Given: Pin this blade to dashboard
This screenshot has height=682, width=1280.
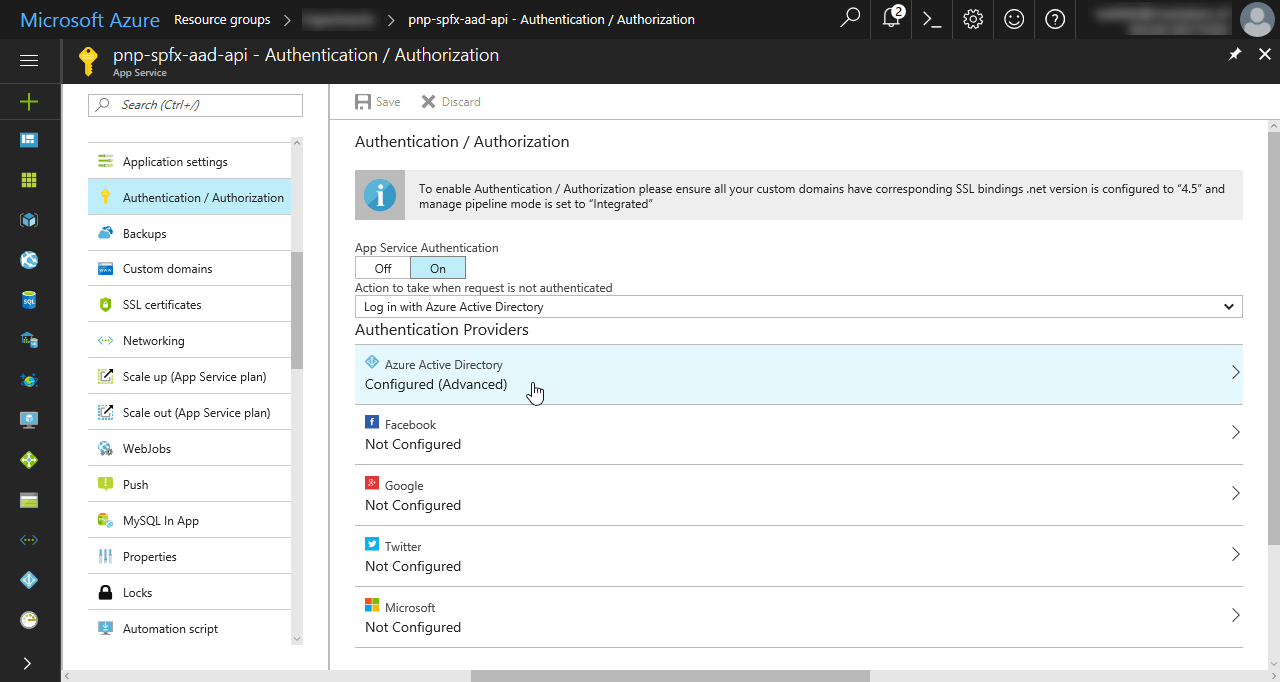Looking at the screenshot, I should 1236,55.
